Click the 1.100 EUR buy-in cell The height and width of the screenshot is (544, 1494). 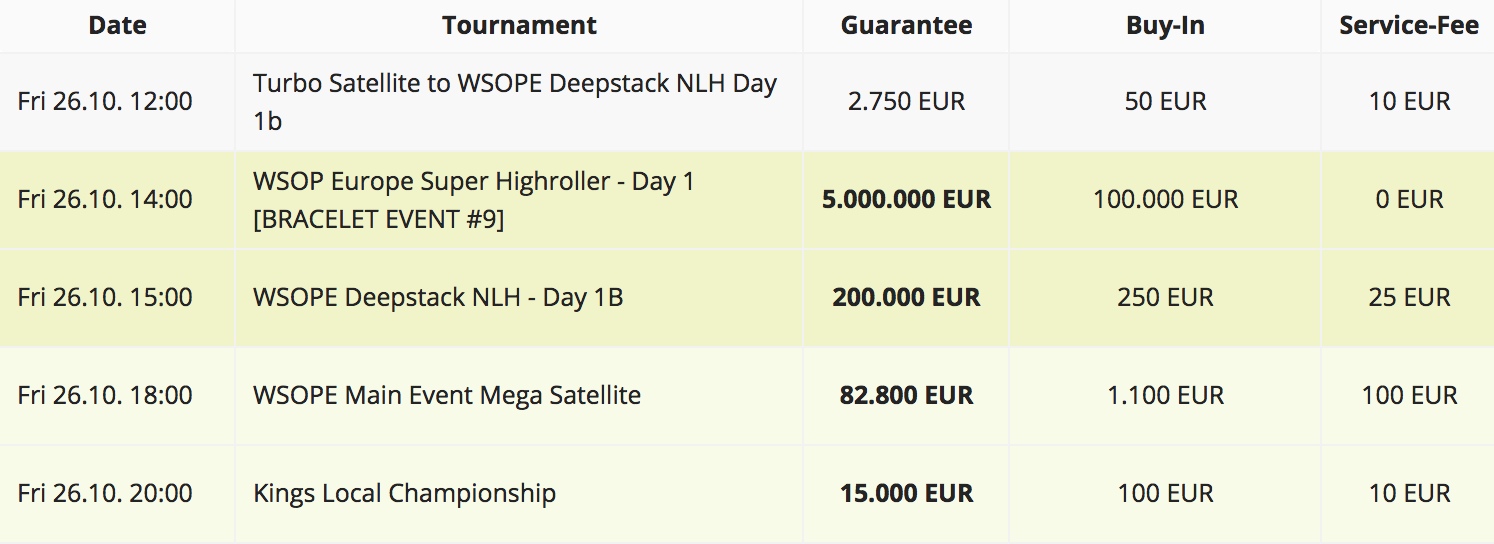1165,396
